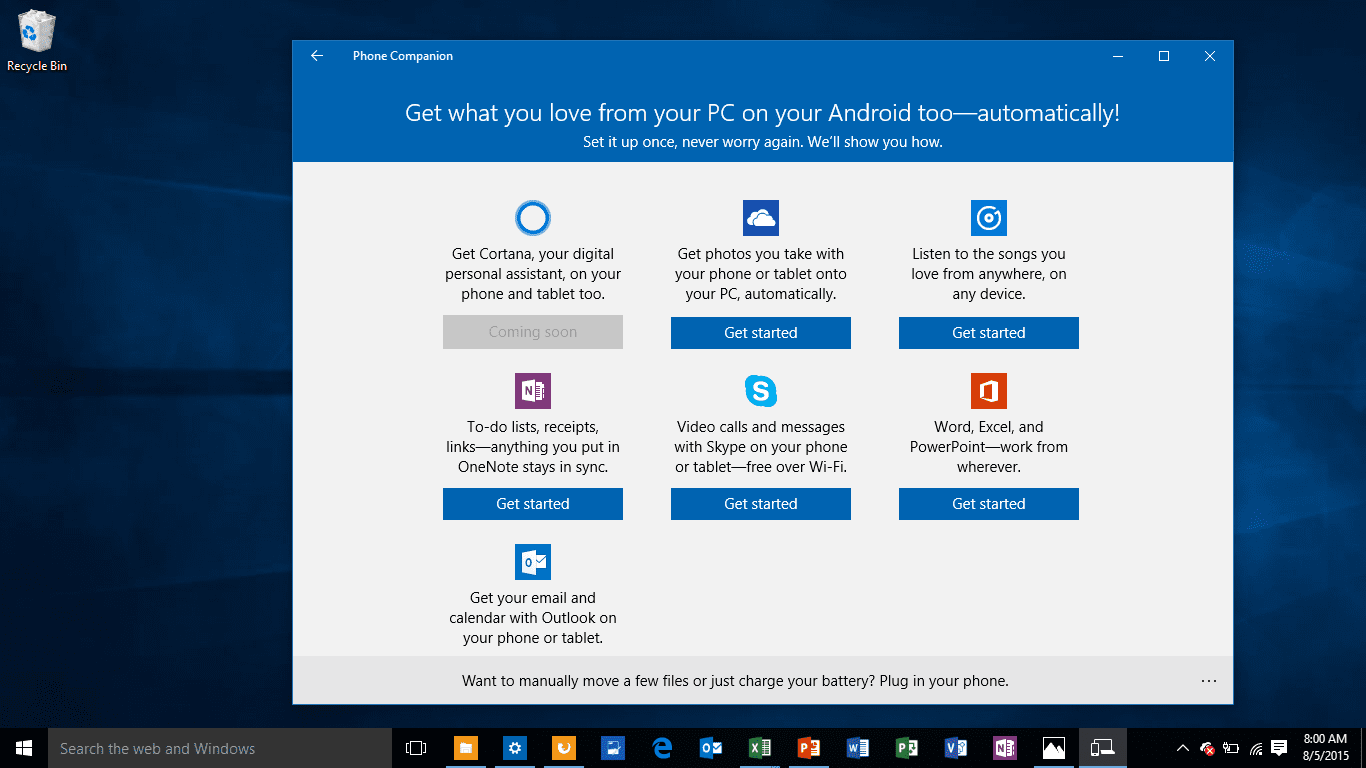Click the Search the web and Windows box
1366x768 pixels.
point(220,748)
